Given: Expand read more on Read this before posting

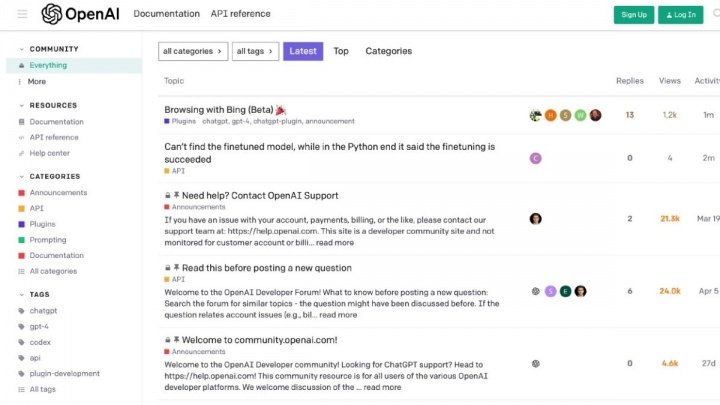Looking at the screenshot, I should 338,315.
